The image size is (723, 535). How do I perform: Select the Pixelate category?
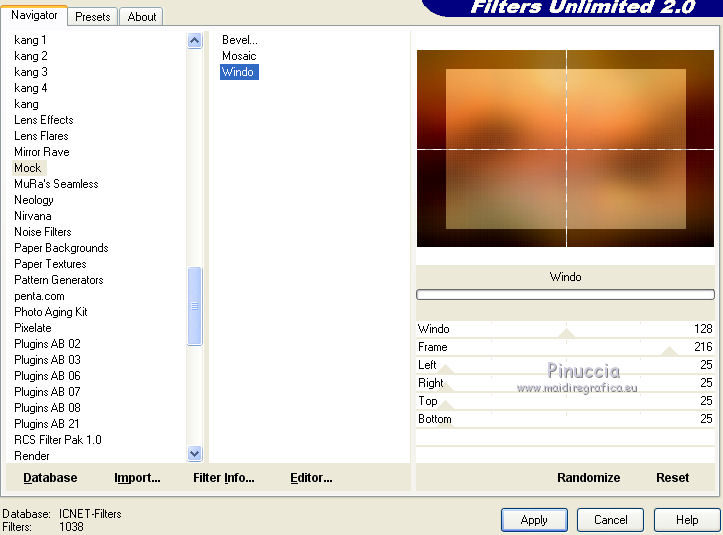click(x=33, y=328)
